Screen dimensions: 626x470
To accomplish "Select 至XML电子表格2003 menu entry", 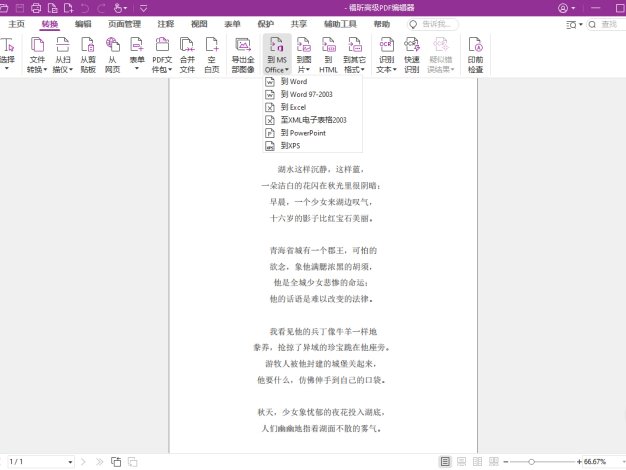I will (x=313, y=120).
